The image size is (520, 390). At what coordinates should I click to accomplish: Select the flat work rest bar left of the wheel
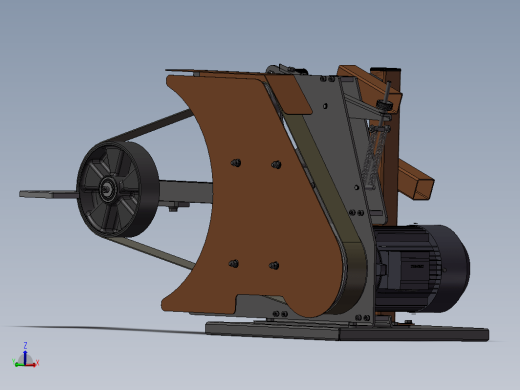click(48, 194)
